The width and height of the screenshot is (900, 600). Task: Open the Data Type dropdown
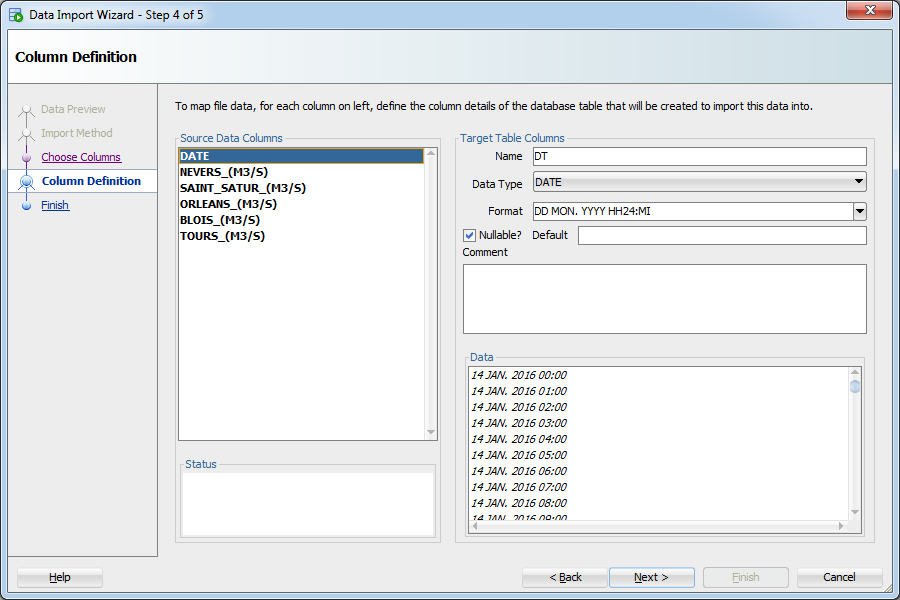point(699,182)
